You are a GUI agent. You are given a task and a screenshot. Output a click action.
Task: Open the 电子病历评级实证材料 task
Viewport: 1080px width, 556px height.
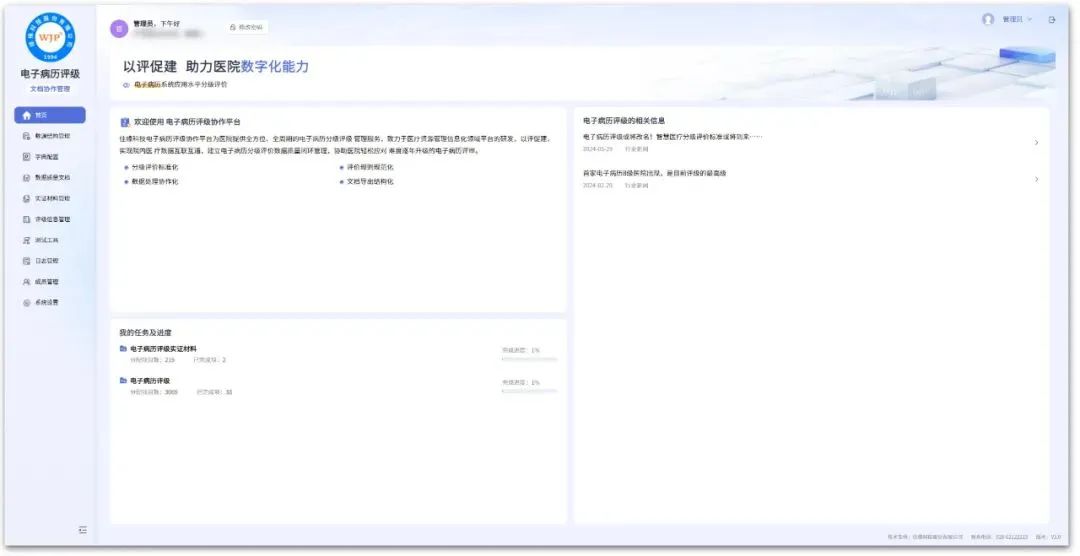click(163, 349)
